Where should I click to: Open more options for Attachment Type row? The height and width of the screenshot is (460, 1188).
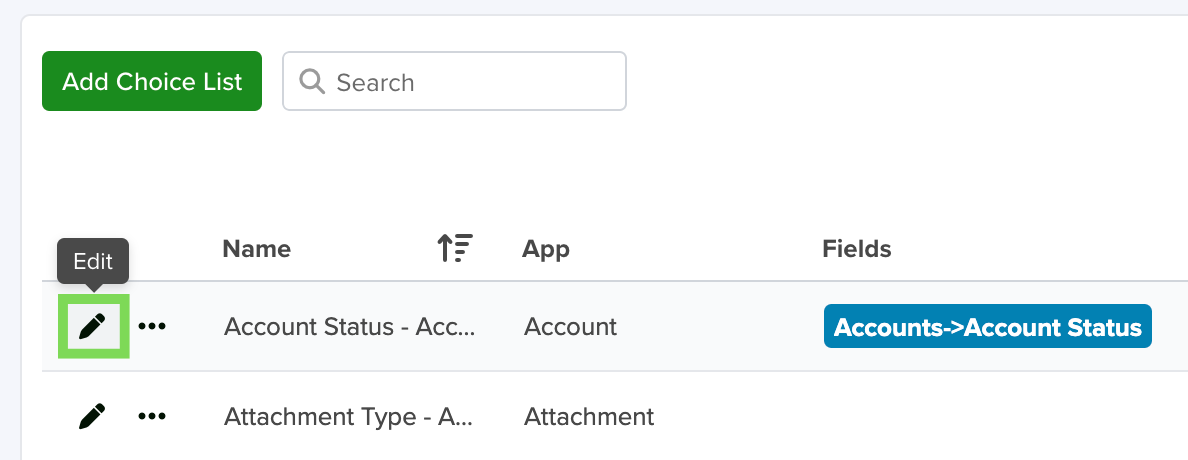click(152, 416)
